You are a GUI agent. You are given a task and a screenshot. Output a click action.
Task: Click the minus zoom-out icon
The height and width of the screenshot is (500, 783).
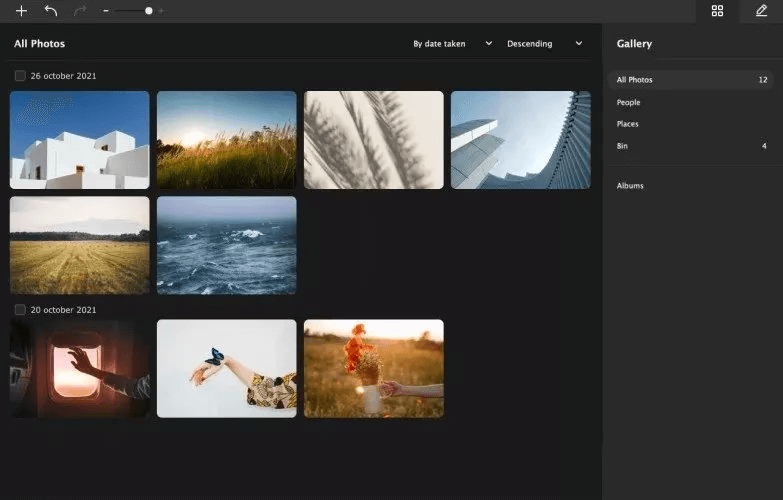point(106,11)
